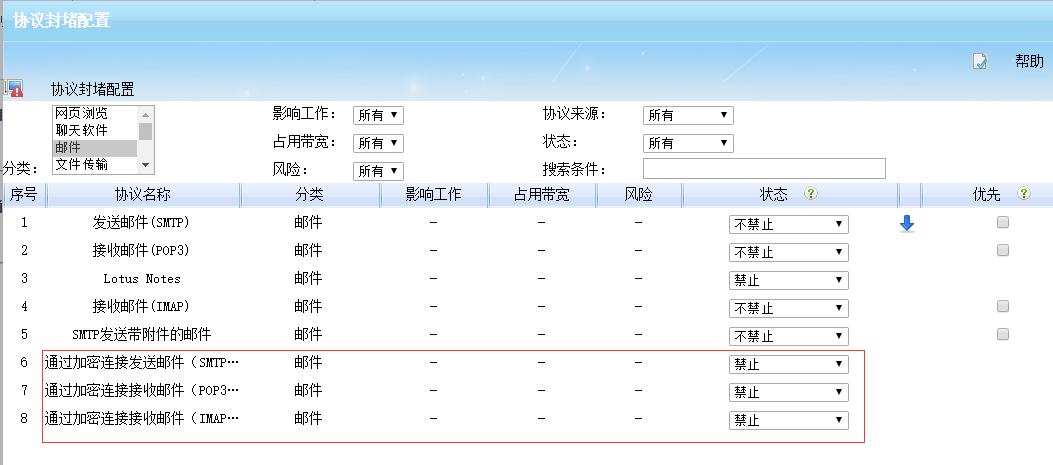Click the help document icon

coord(980,62)
